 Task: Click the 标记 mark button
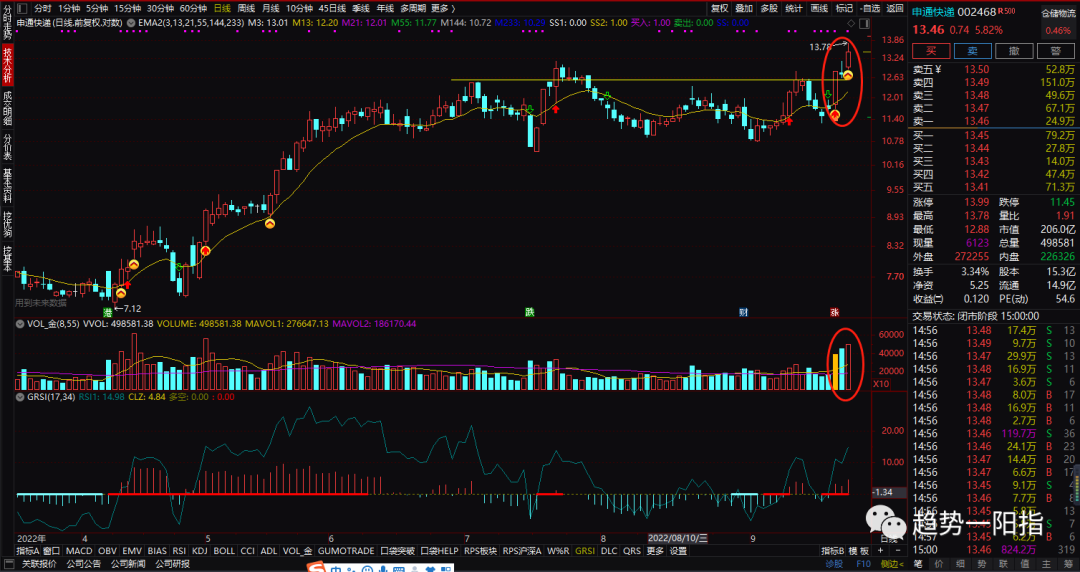click(844, 8)
